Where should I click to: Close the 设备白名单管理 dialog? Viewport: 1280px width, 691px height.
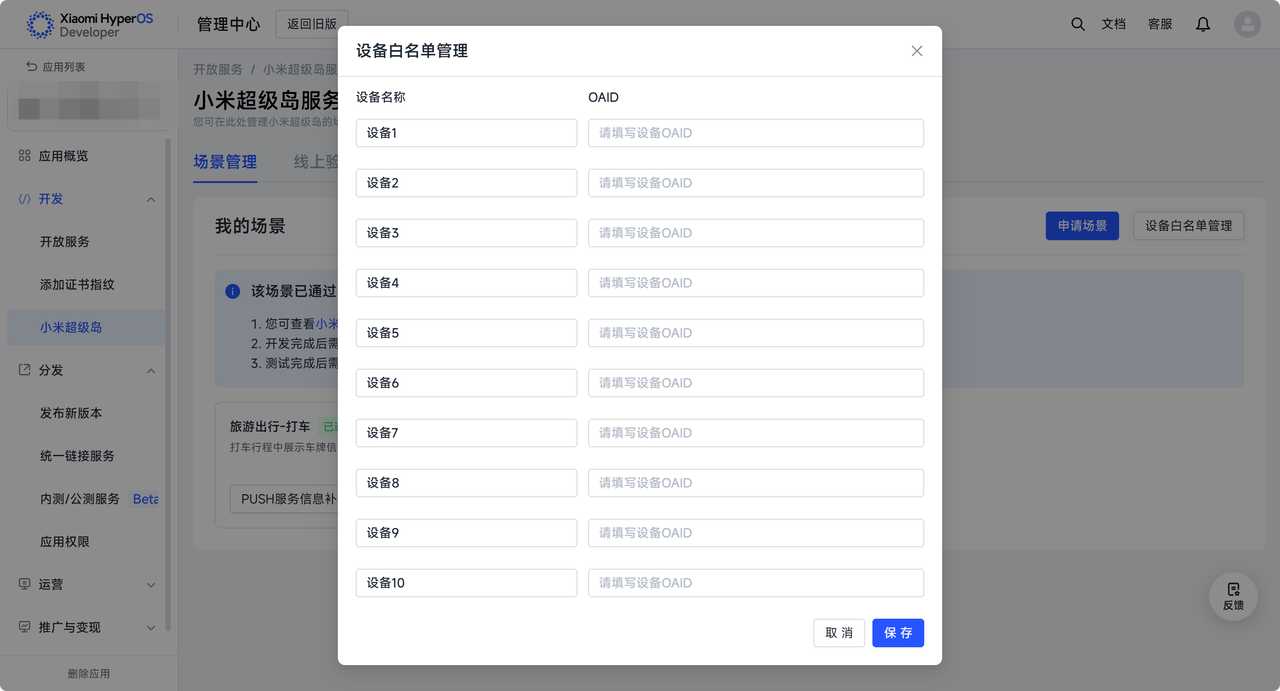tap(916, 51)
